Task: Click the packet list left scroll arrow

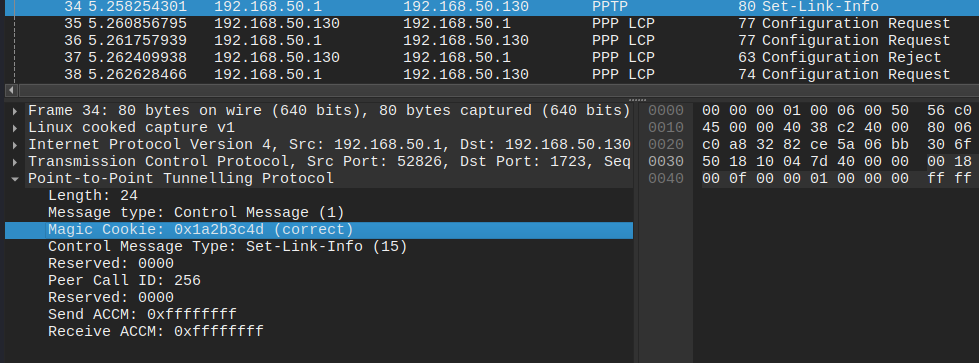Action: 11,89
